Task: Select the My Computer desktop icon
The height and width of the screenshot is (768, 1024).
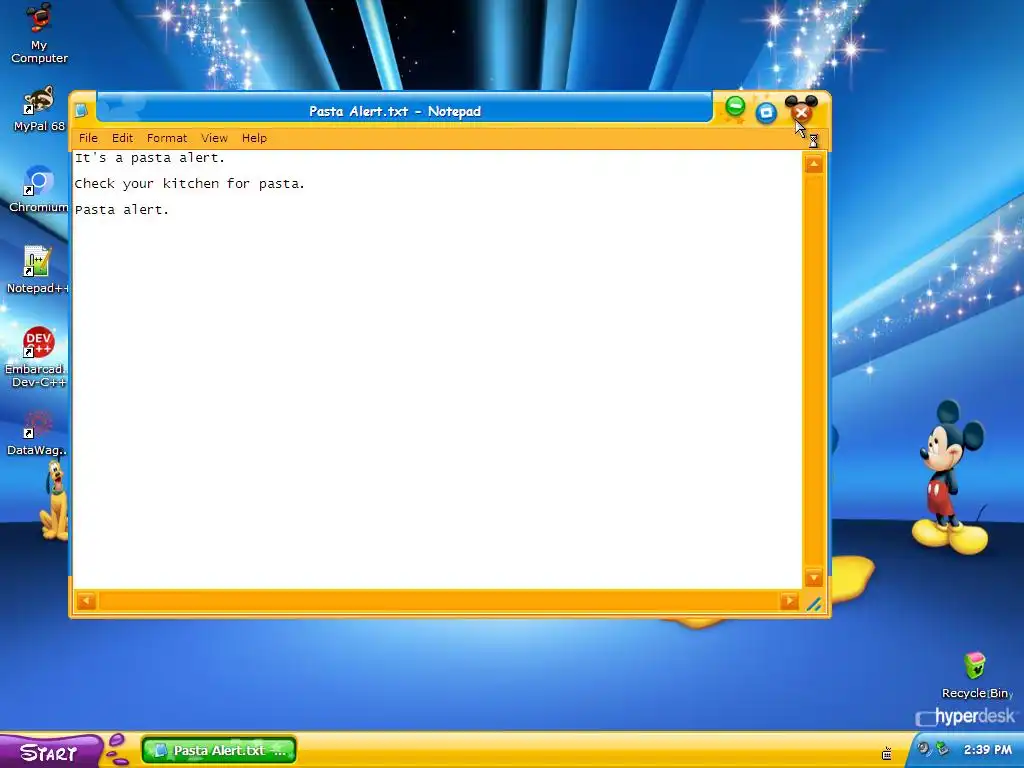Action: [39, 33]
